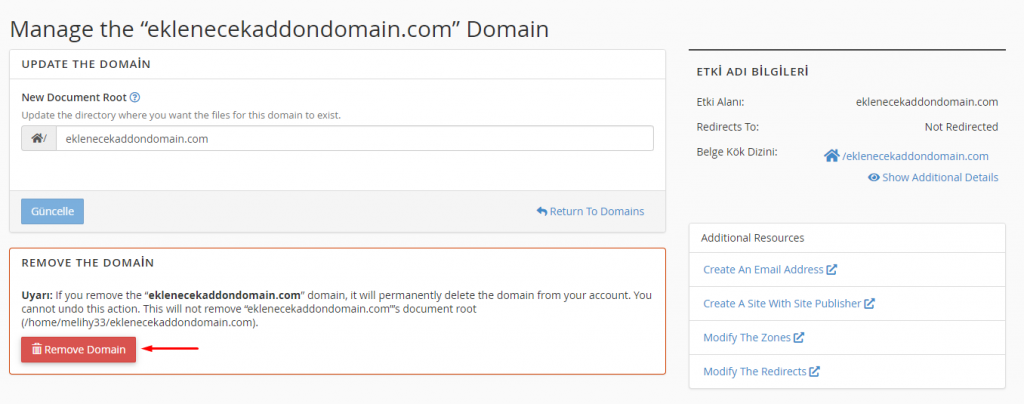
Task: Click external link icon after Modify The Redirects
Action: (815, 372)
